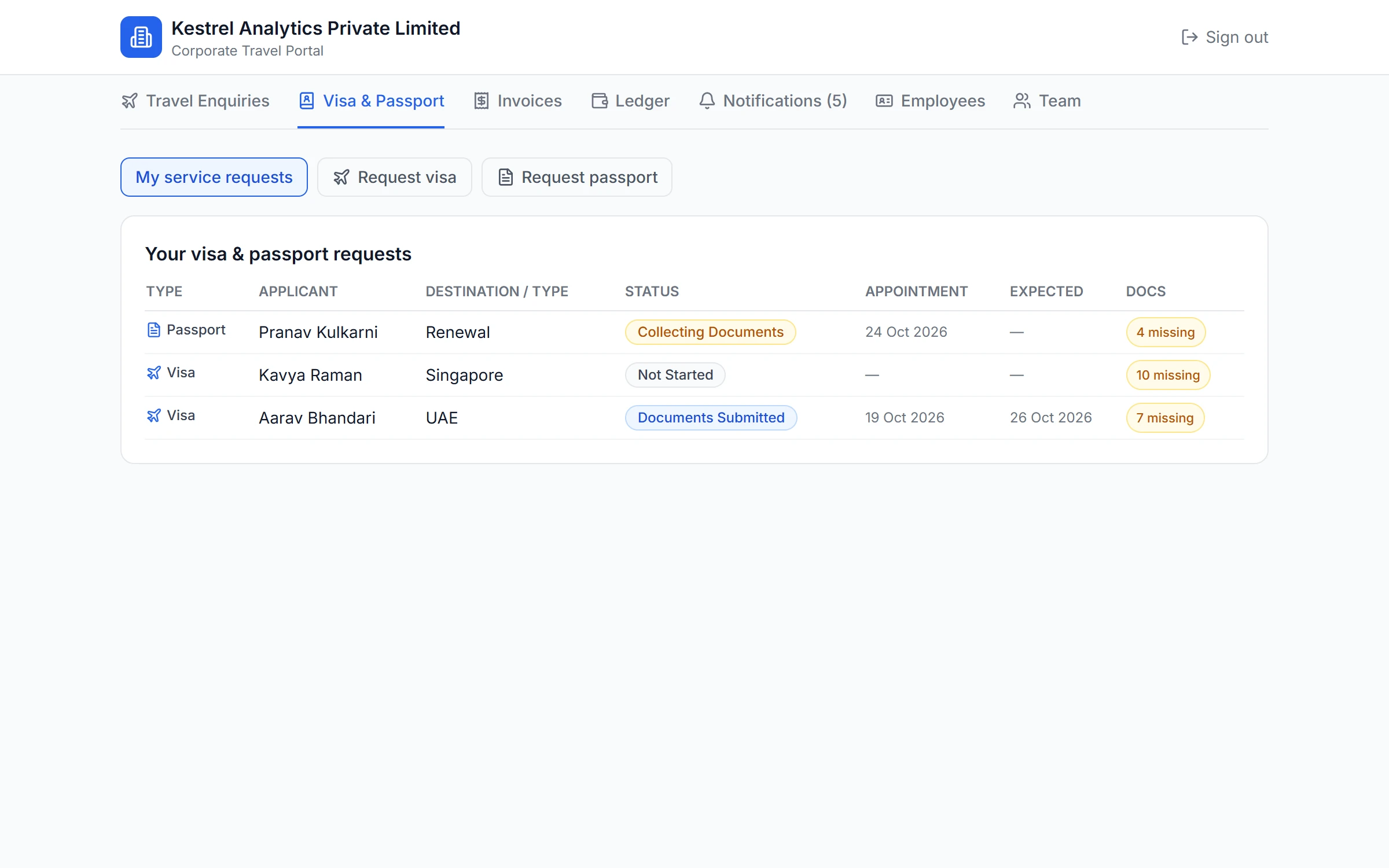Viewport: 1389px width, 868px height.
Task: Click the Travel Enquiries plane icon
Action: 130,101
